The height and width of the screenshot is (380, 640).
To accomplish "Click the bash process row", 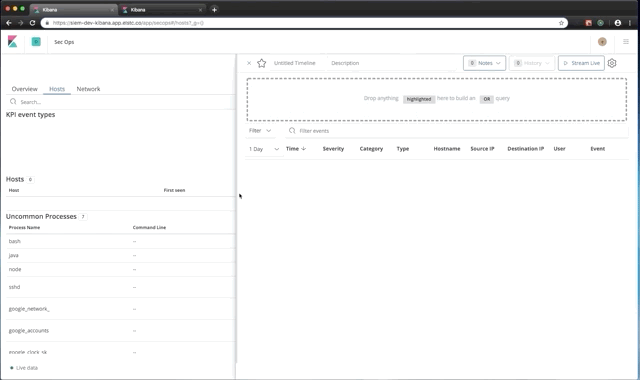I will pyautogui.click(x=121, y=241).
